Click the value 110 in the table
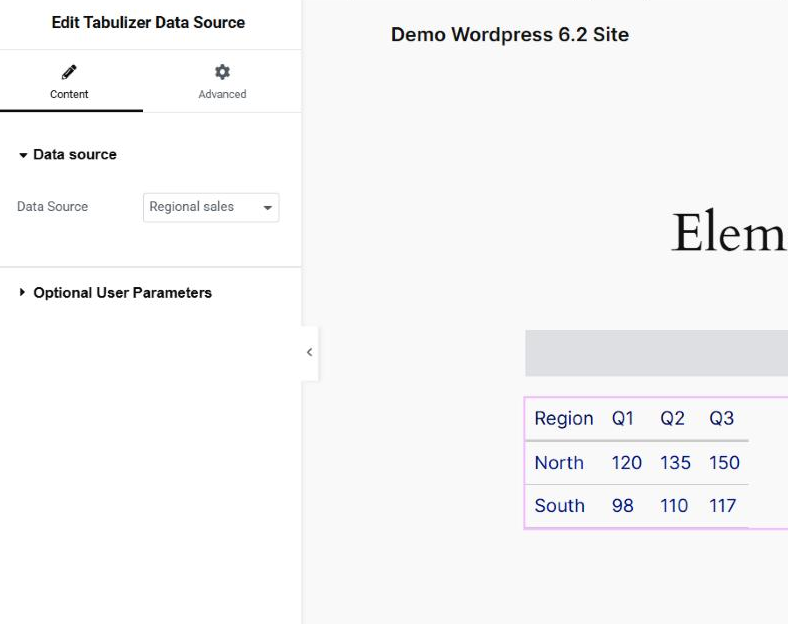 click(673, 505)
